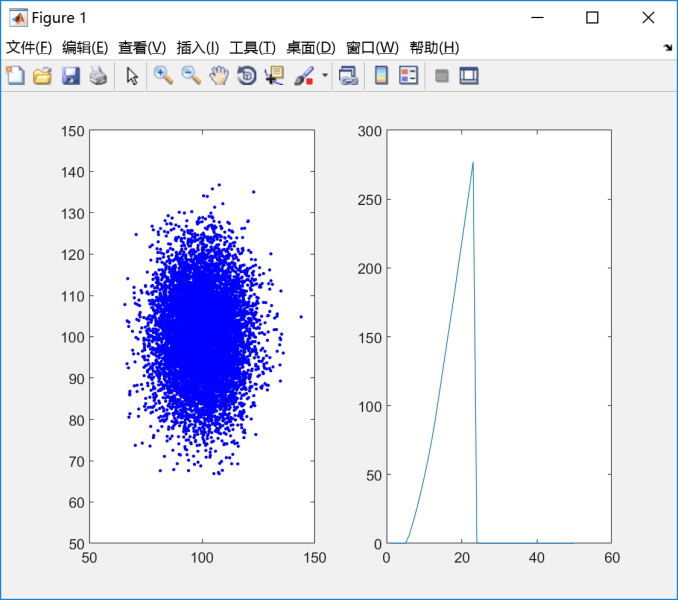
Task: Click the isolated outlier point at right of scatter
Action: coord(301,317)
